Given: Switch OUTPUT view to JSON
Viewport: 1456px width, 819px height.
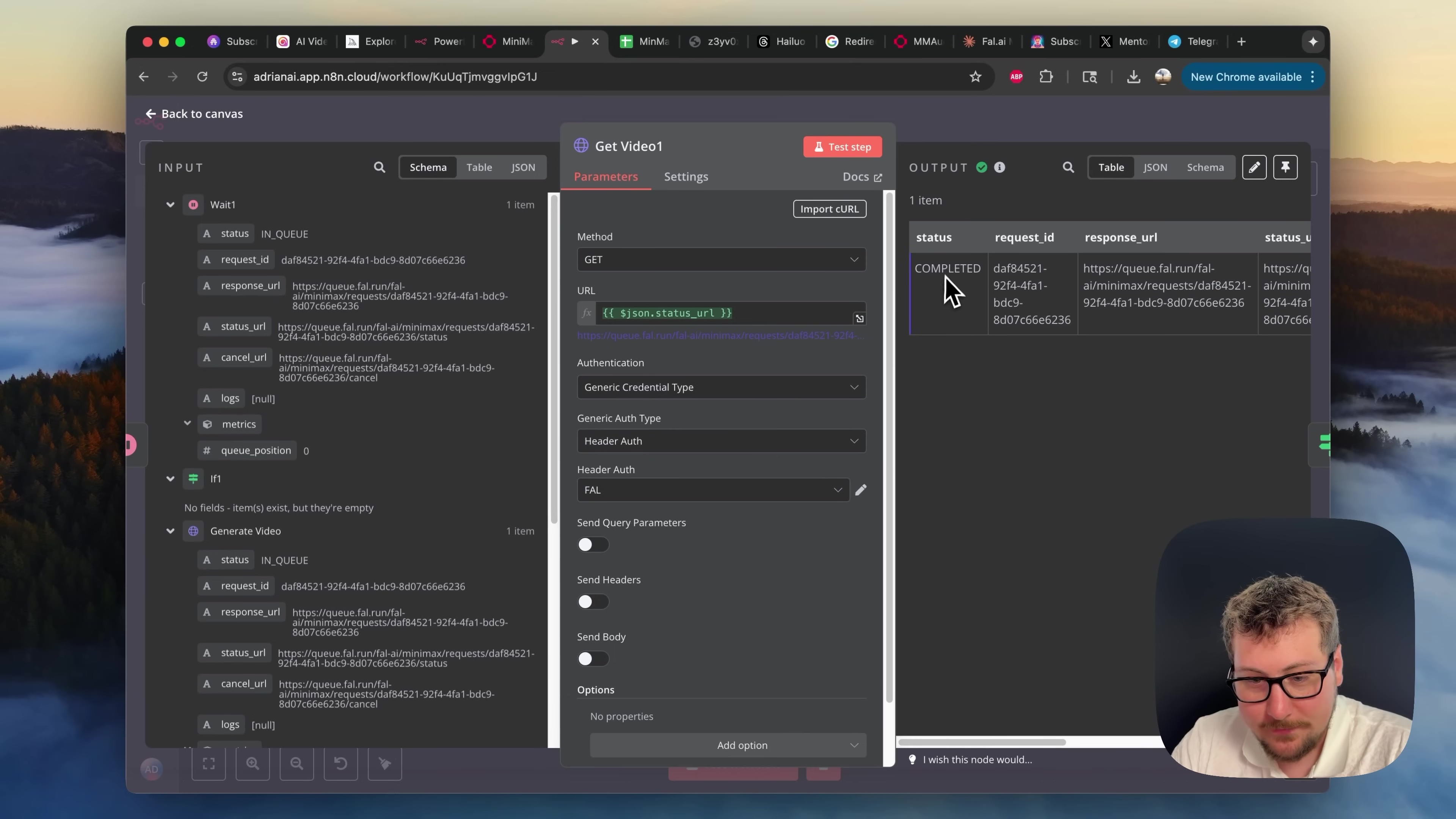Looking at the screenshot, I should [x=1155, y=167].
